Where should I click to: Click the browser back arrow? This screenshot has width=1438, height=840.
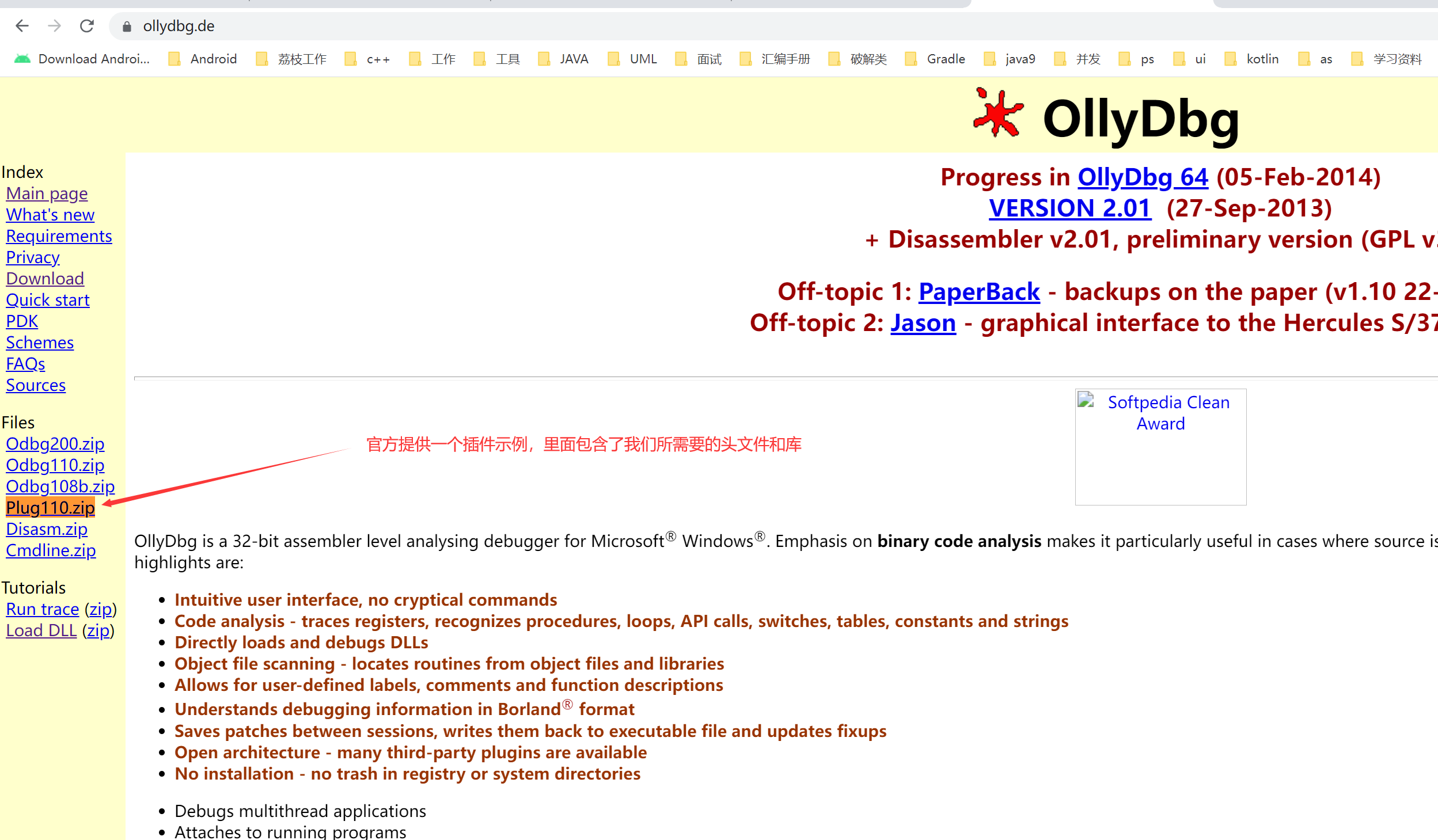[x=22, y=26]
